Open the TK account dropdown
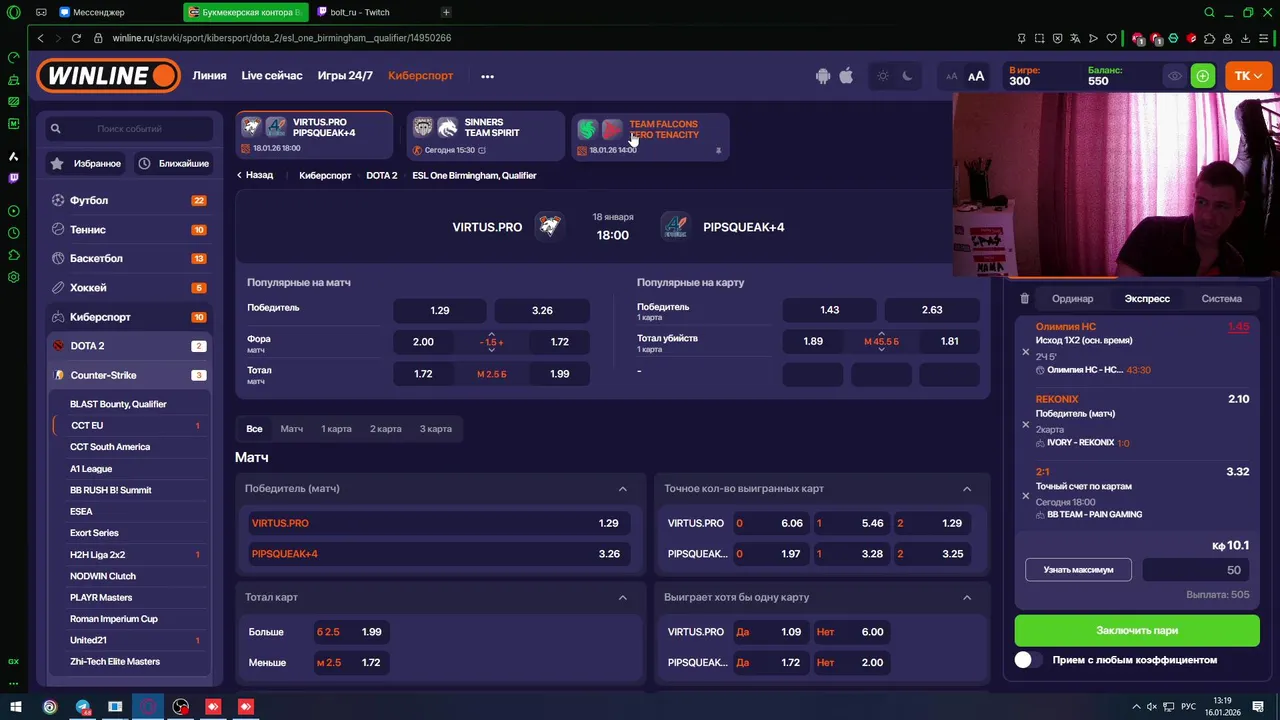 click(1248, 76)
